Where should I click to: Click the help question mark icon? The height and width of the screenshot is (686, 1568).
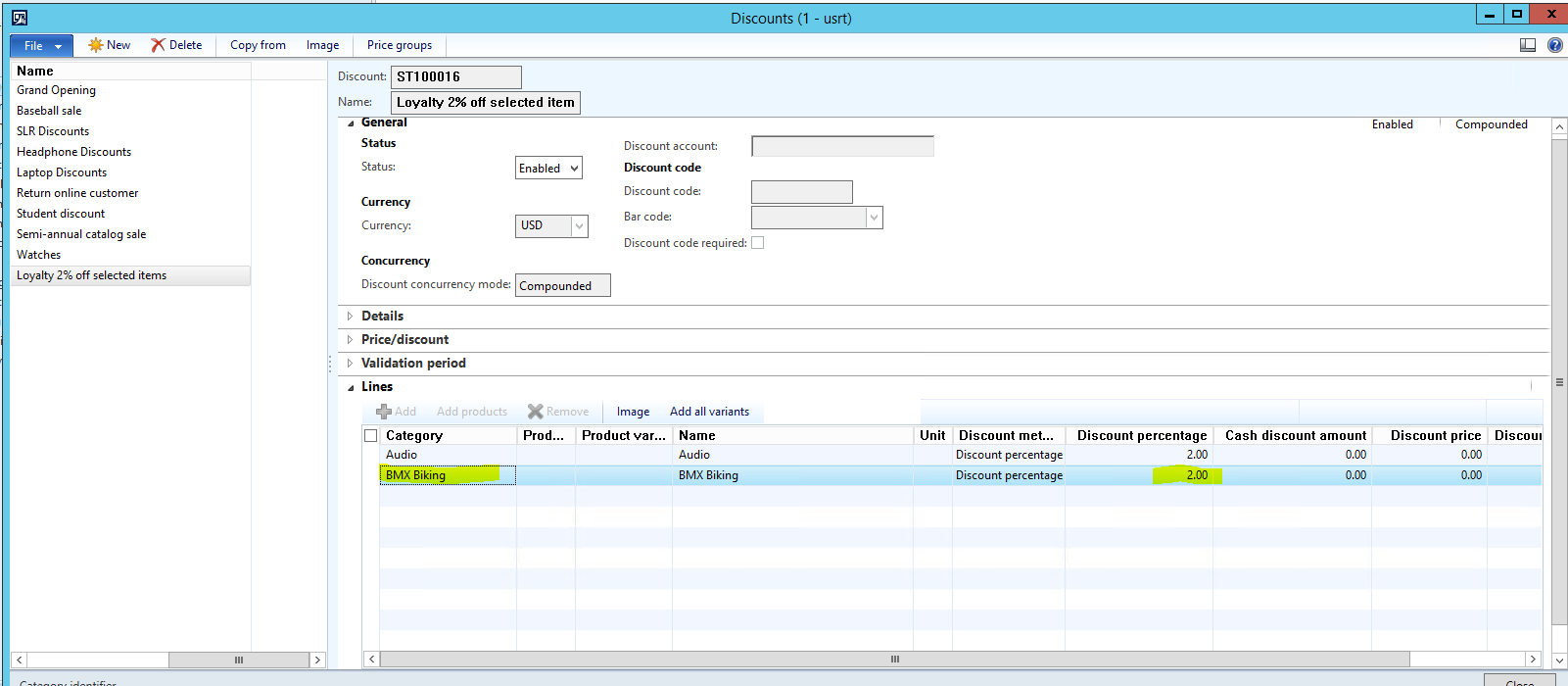coord(1554,45)
